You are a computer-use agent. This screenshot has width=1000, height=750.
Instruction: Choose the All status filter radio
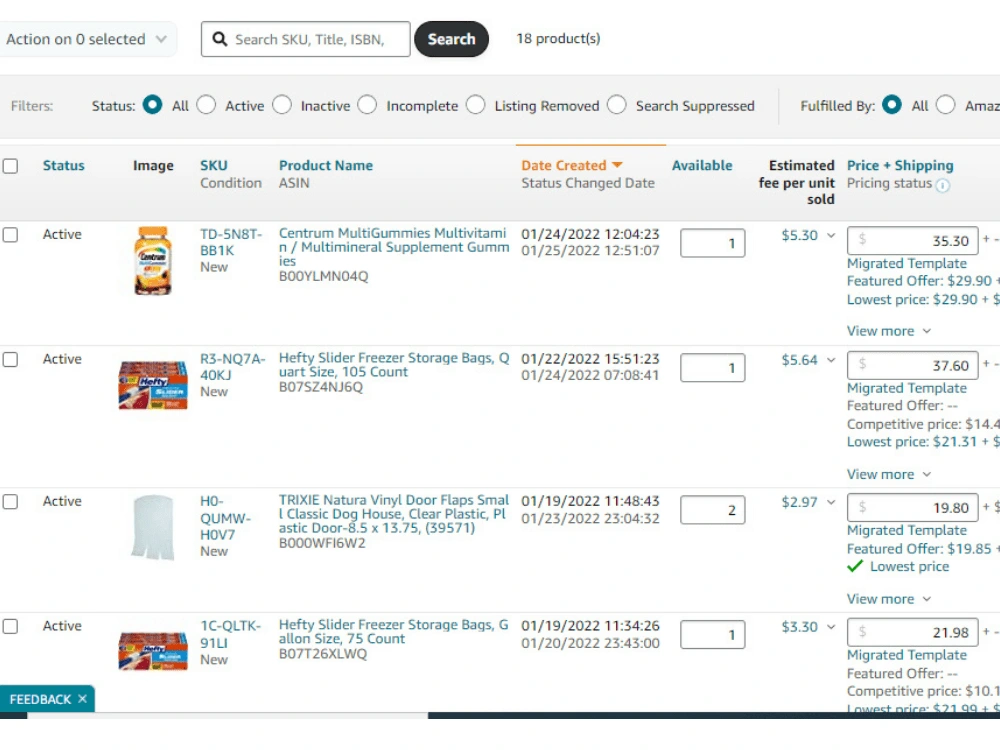(x=152, y=105)
